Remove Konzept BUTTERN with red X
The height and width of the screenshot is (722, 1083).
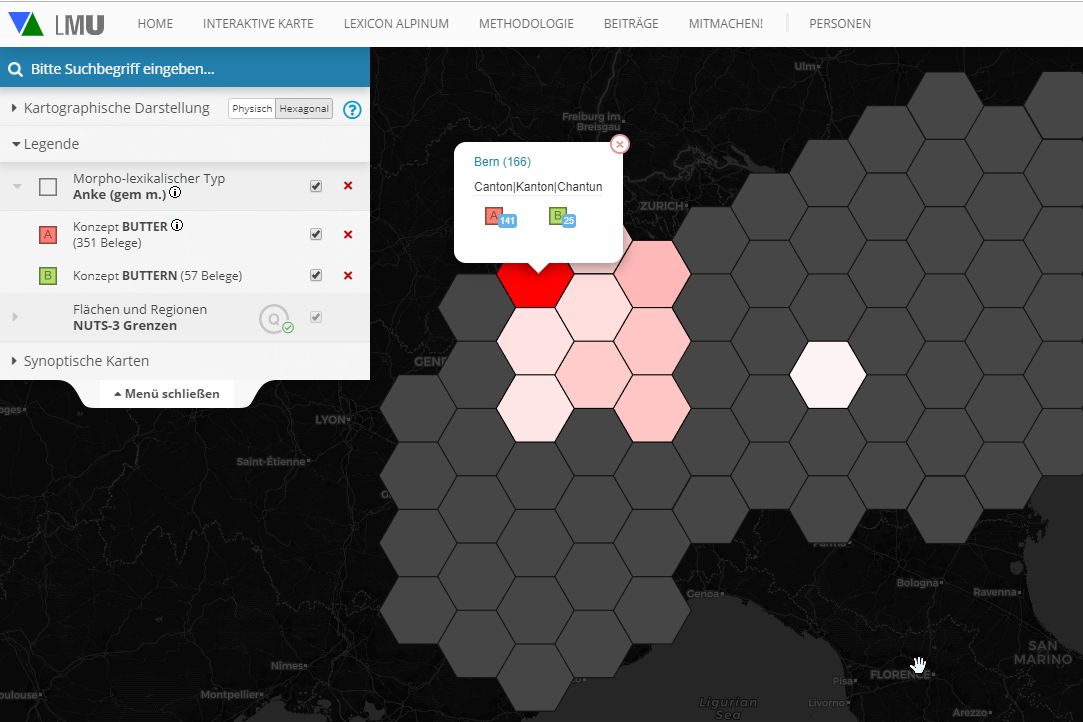348,276
